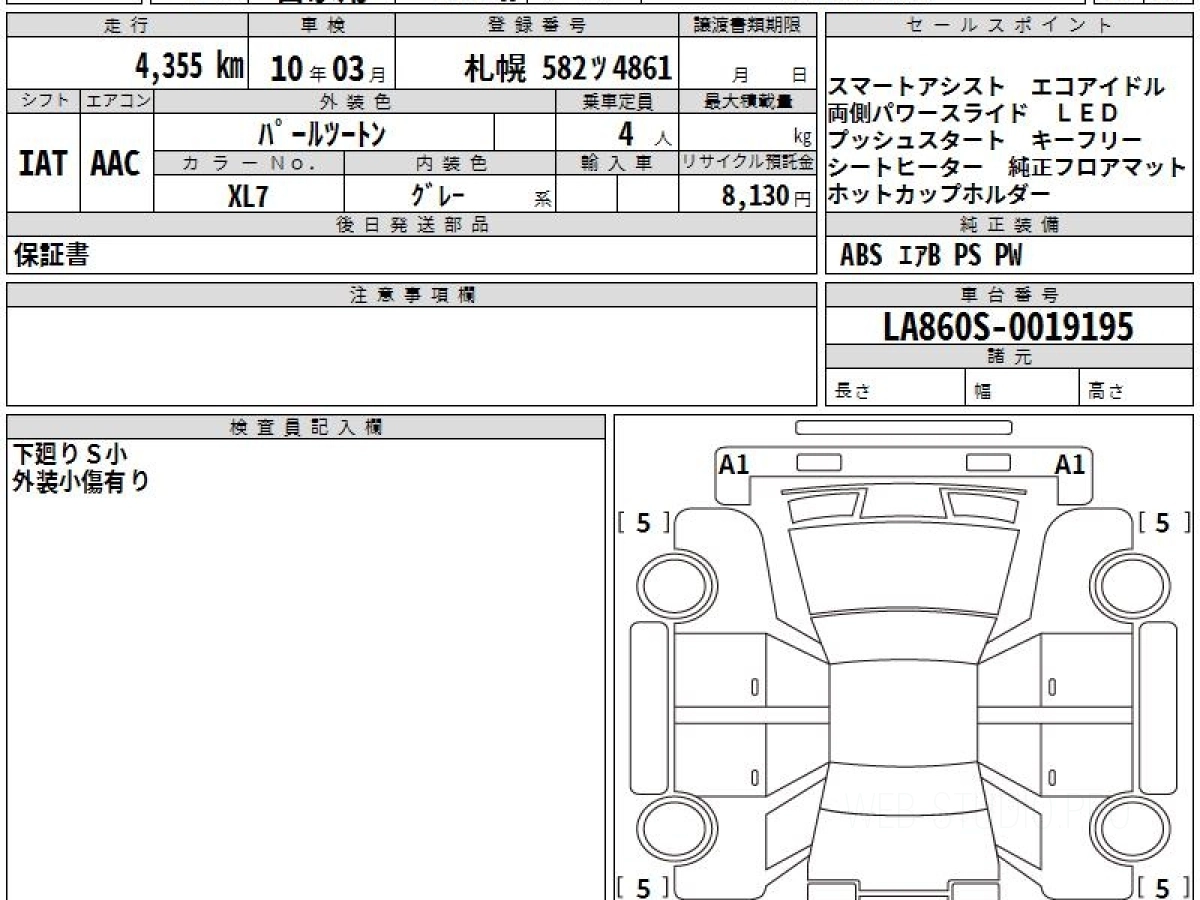Viewport: 1200px width, 900px height.
Task: Click the lower-left wheel circle in diagram
Action: [674, 829]
